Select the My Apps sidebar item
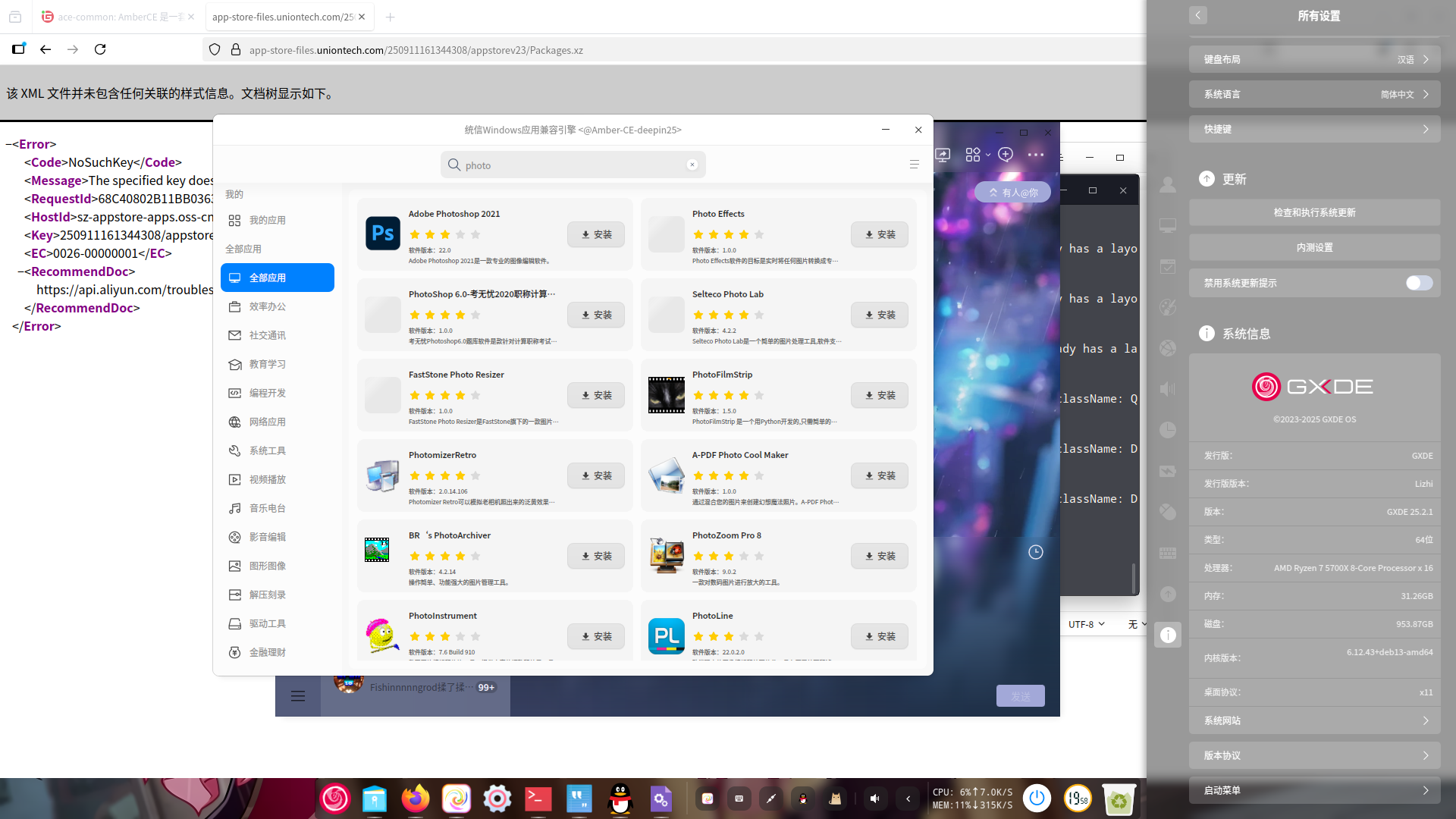 (x=278, y=220)
